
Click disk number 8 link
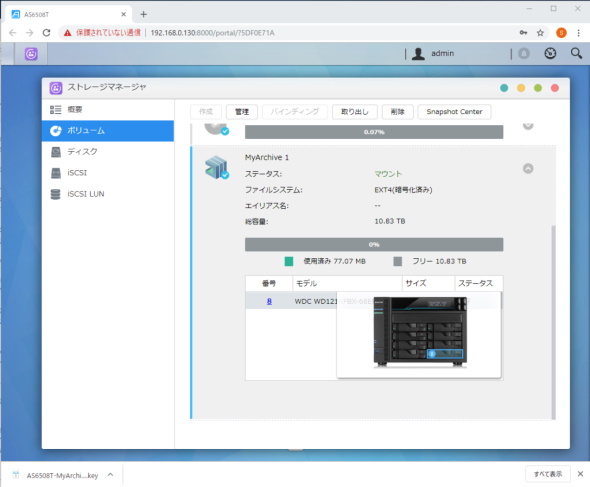(x=269, y=301)
